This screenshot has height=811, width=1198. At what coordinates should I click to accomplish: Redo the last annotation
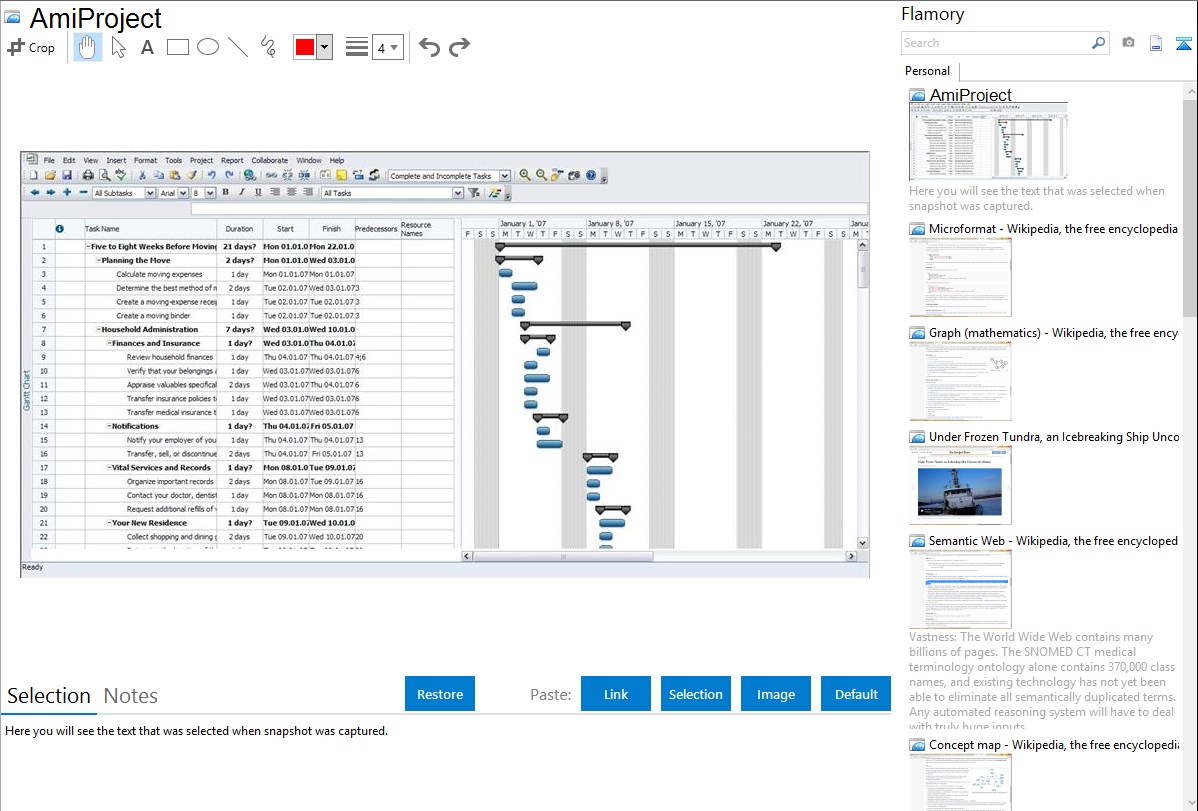pos(459,47)
